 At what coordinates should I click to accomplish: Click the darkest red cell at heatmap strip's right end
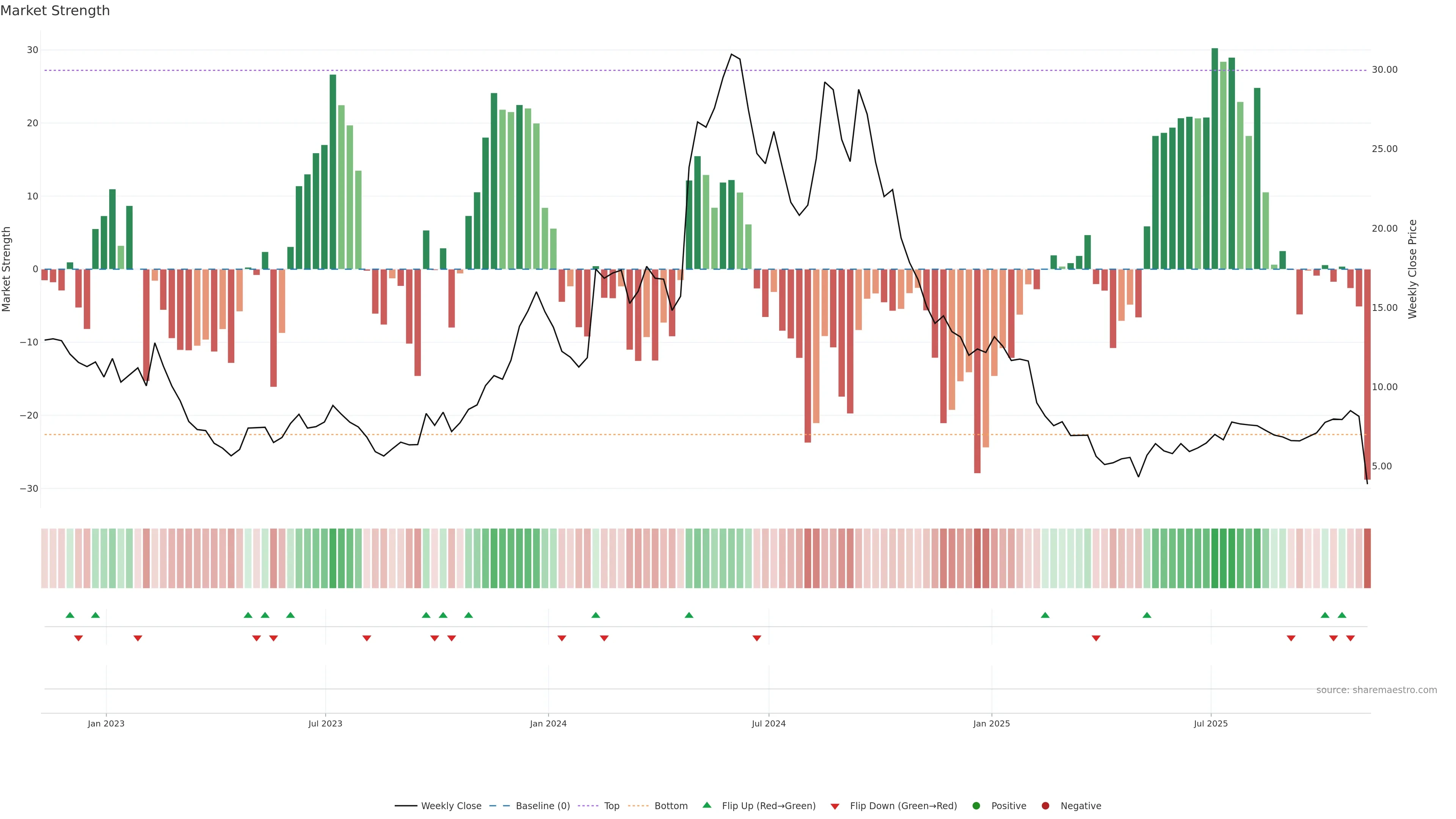tap(1367, 559)
